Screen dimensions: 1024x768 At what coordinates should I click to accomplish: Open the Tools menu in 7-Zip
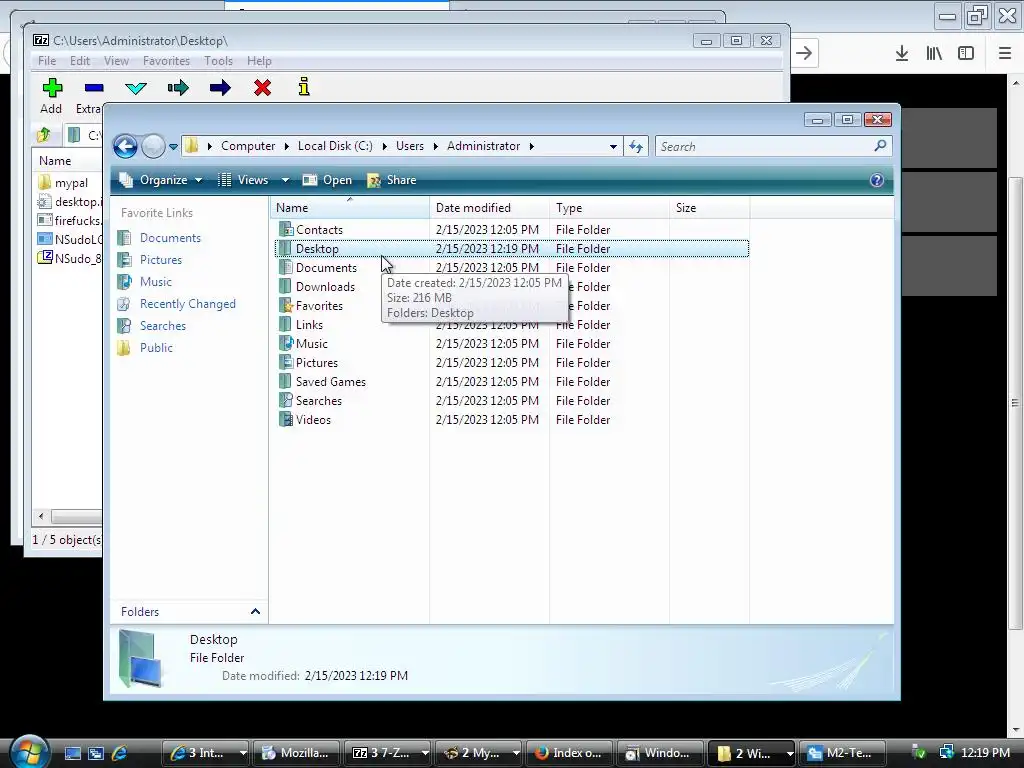tap(218, 61)
